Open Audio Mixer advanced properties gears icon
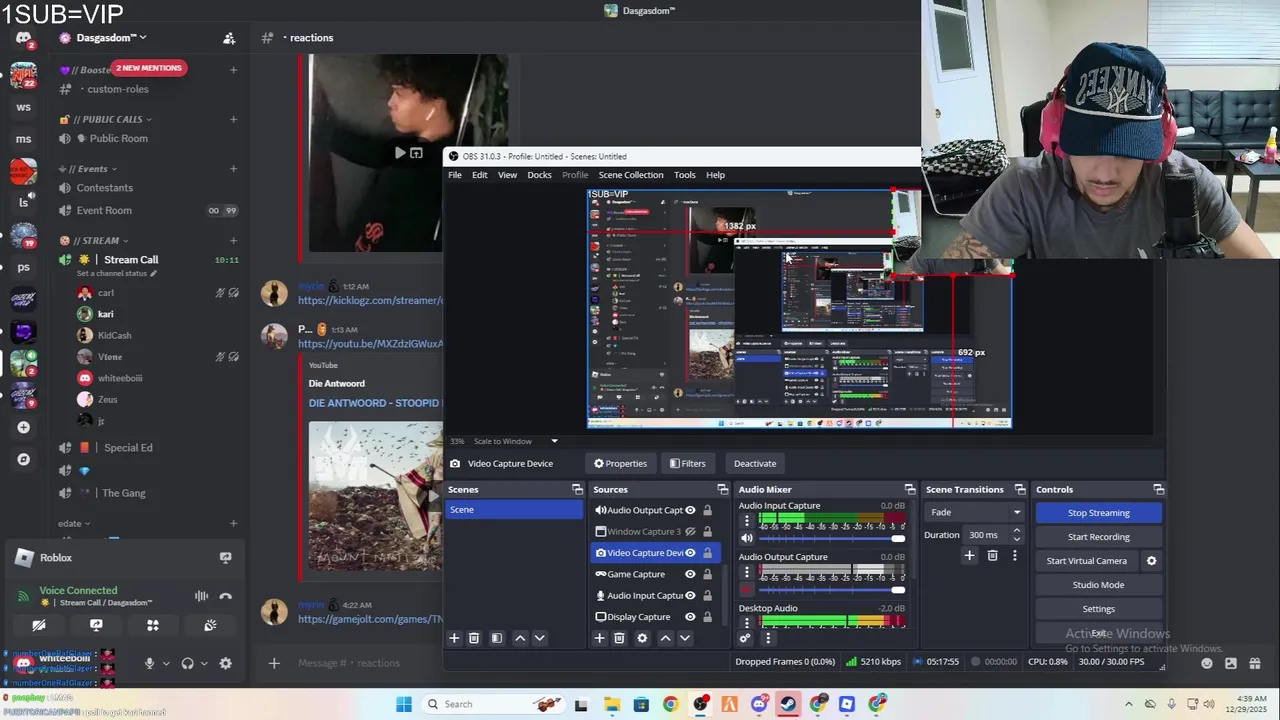This screenshot has height=720, width=1280. [x=745, y=638]
